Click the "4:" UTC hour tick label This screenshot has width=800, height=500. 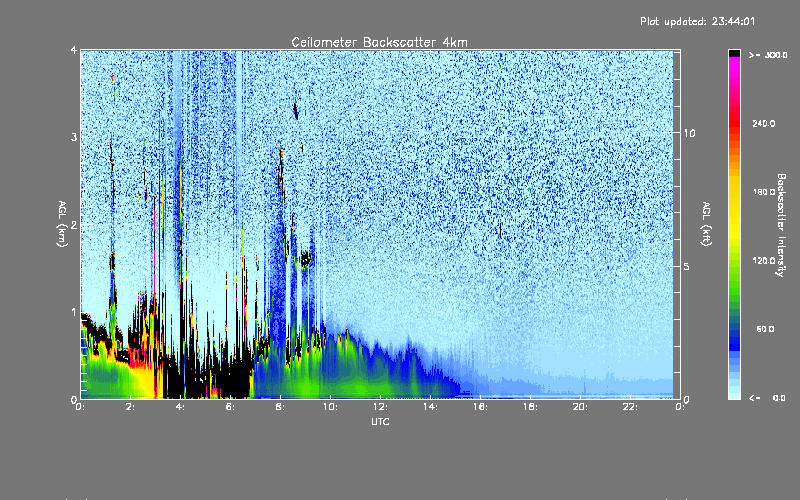pyautogui.click(x=180, y=407)
